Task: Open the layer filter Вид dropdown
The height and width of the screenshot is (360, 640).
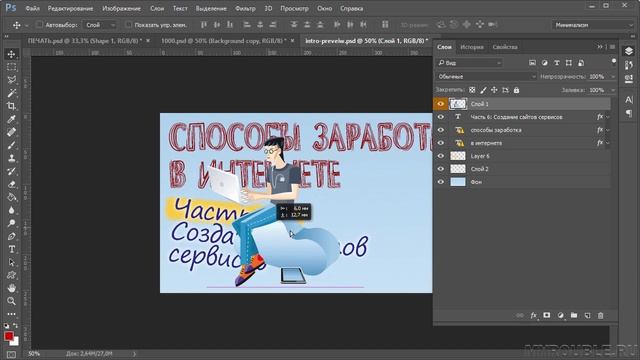Action: (x=469, y=63)
